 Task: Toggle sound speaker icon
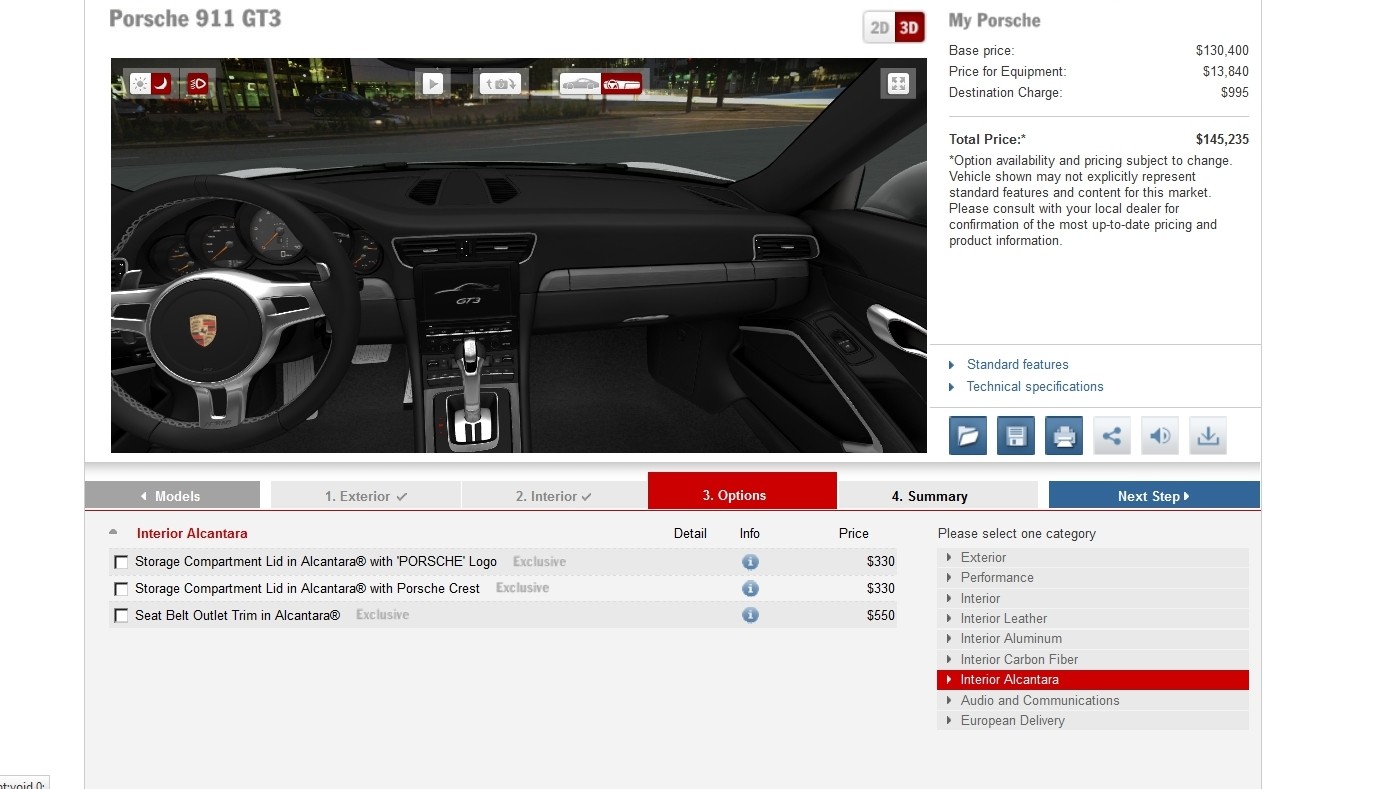pos(1160,436)
